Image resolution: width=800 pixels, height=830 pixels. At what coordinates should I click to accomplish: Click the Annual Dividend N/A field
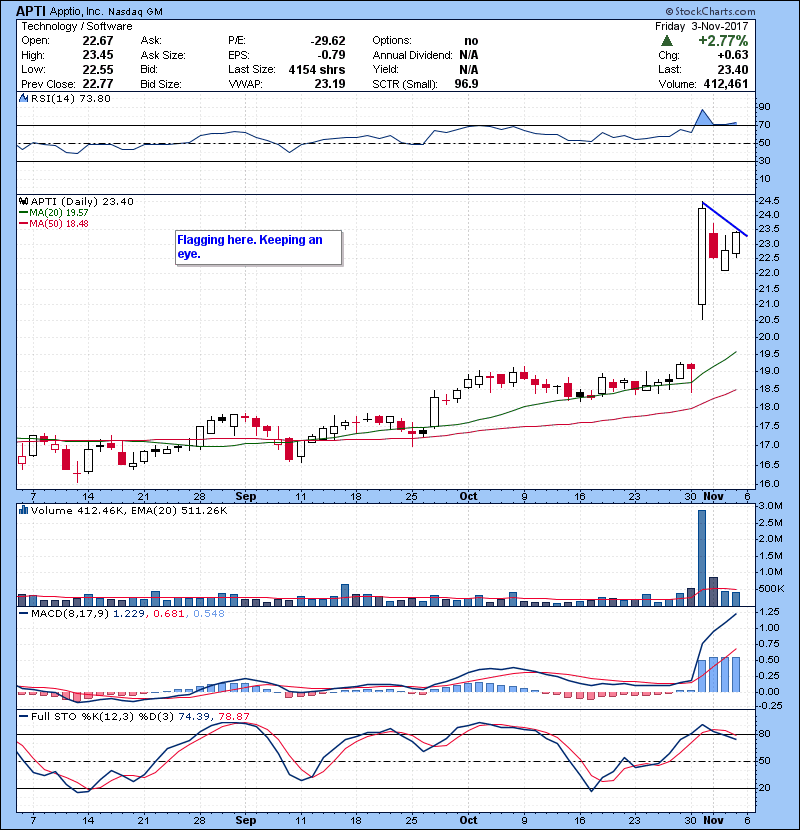[425, 55]
